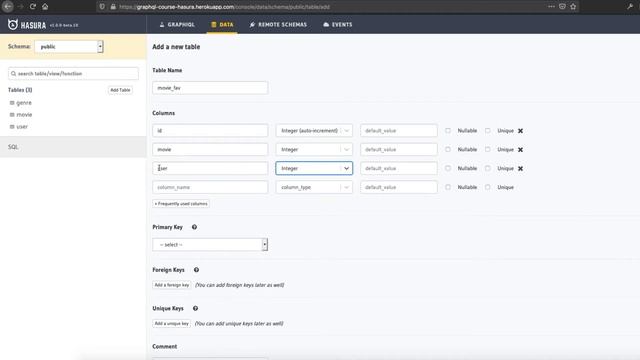Image resolution: width=640 pixels, height=360 pixels.
Task: Click the search magnifier icon
Action: tap(13, 73)
